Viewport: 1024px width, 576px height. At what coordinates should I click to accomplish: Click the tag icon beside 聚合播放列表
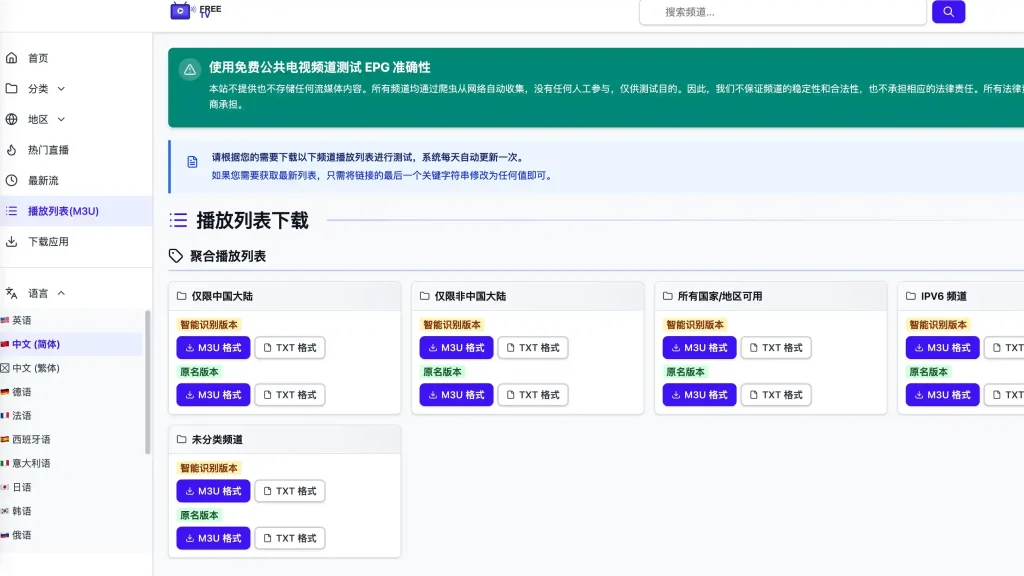coord(176,256)
